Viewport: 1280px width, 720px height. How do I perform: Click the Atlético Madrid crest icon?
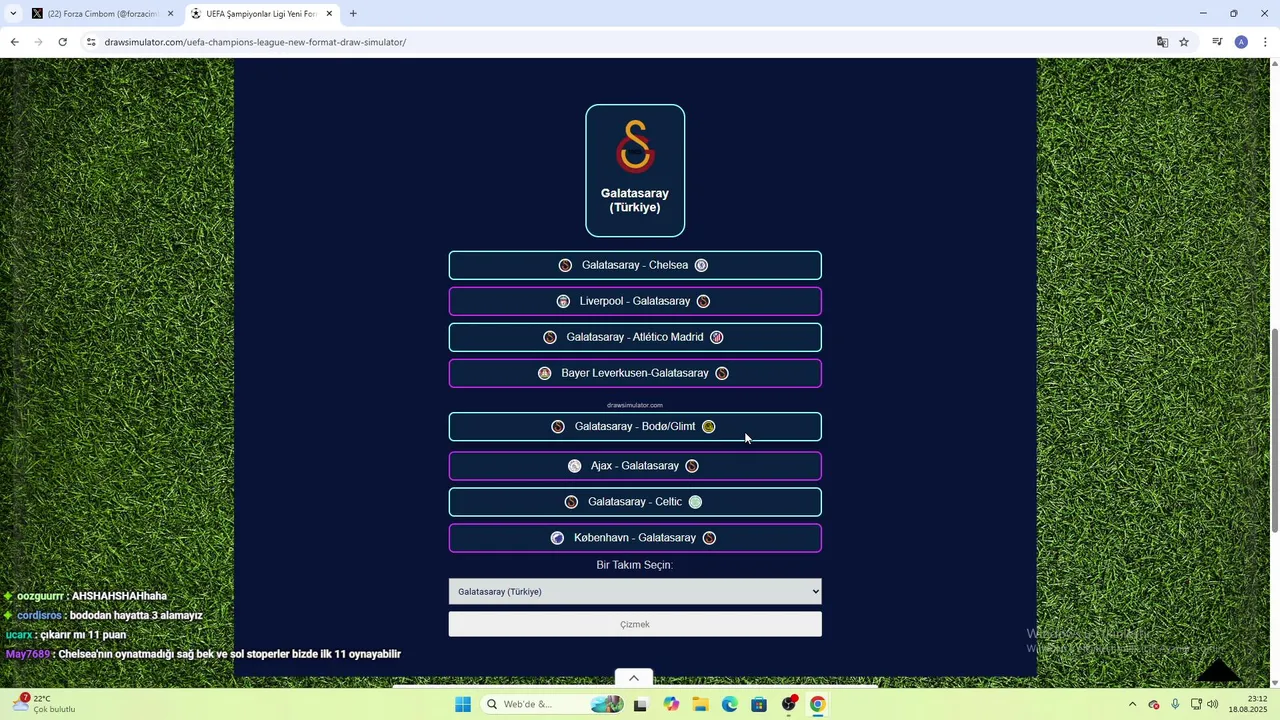coord(716,337)
